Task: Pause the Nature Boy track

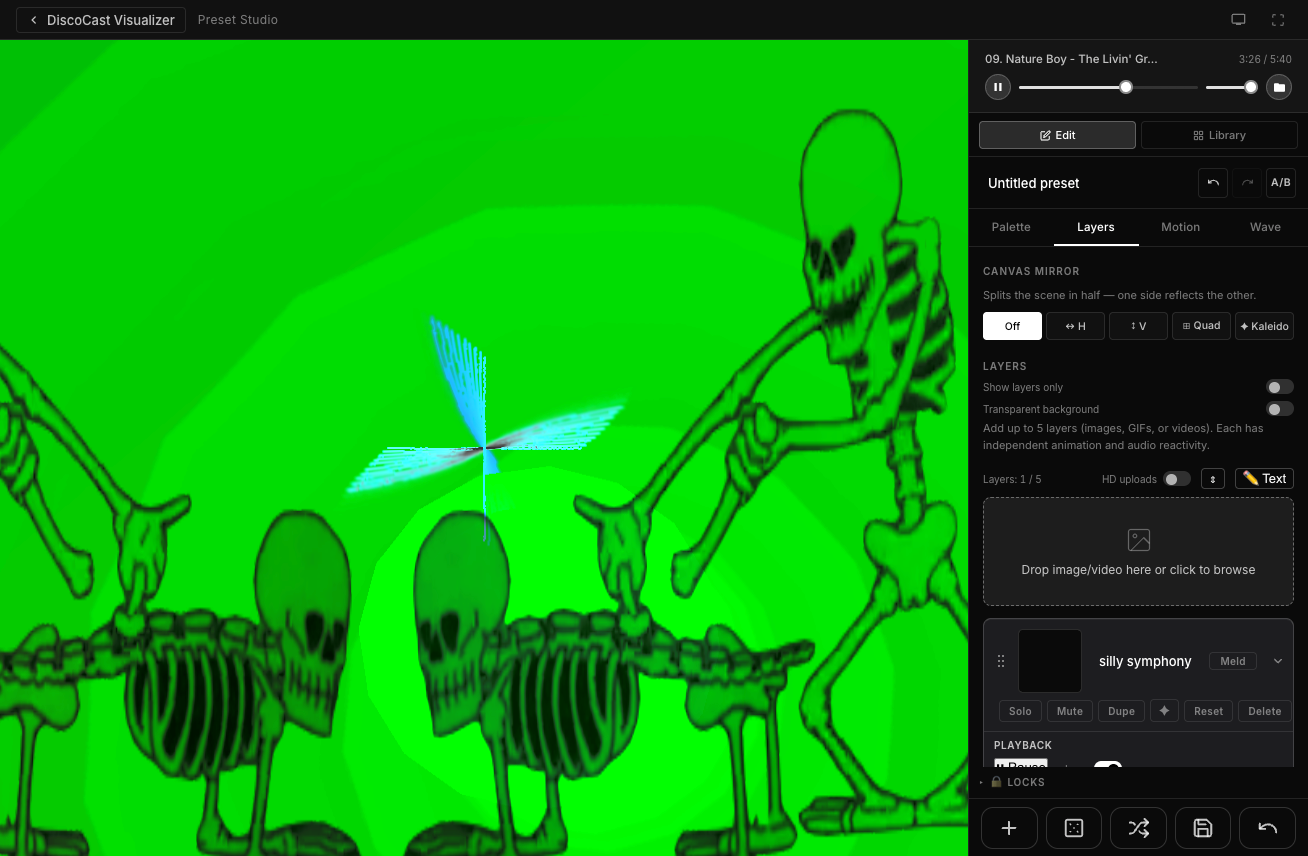Action: (998, 87)
